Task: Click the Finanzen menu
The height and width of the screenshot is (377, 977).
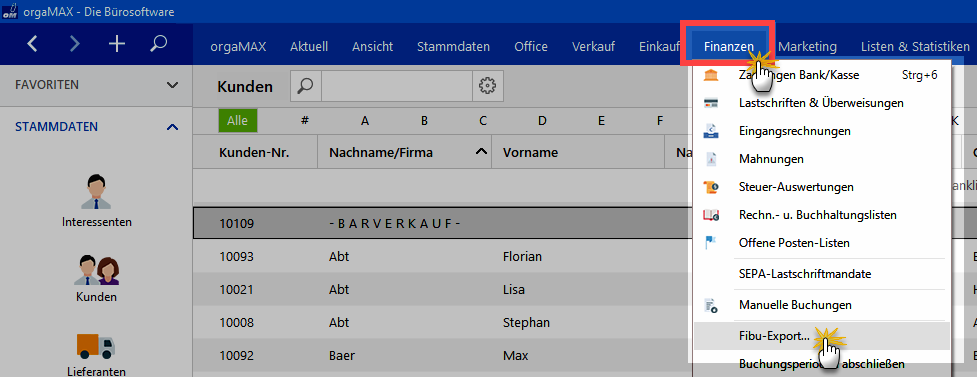Action: click(729, 46)
